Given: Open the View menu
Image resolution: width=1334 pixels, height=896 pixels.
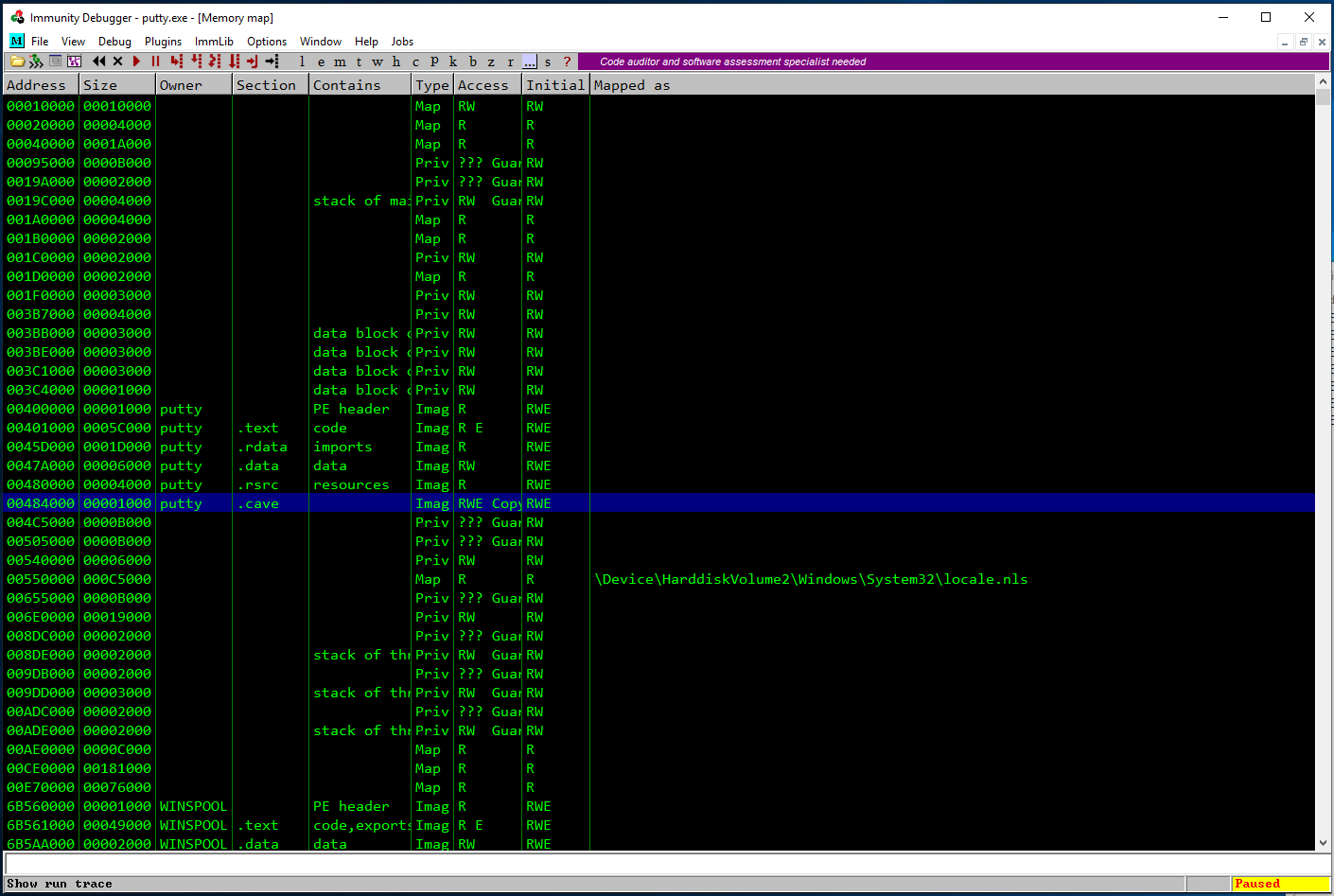Looking at the screenshot, I should (x=73, y=42).
